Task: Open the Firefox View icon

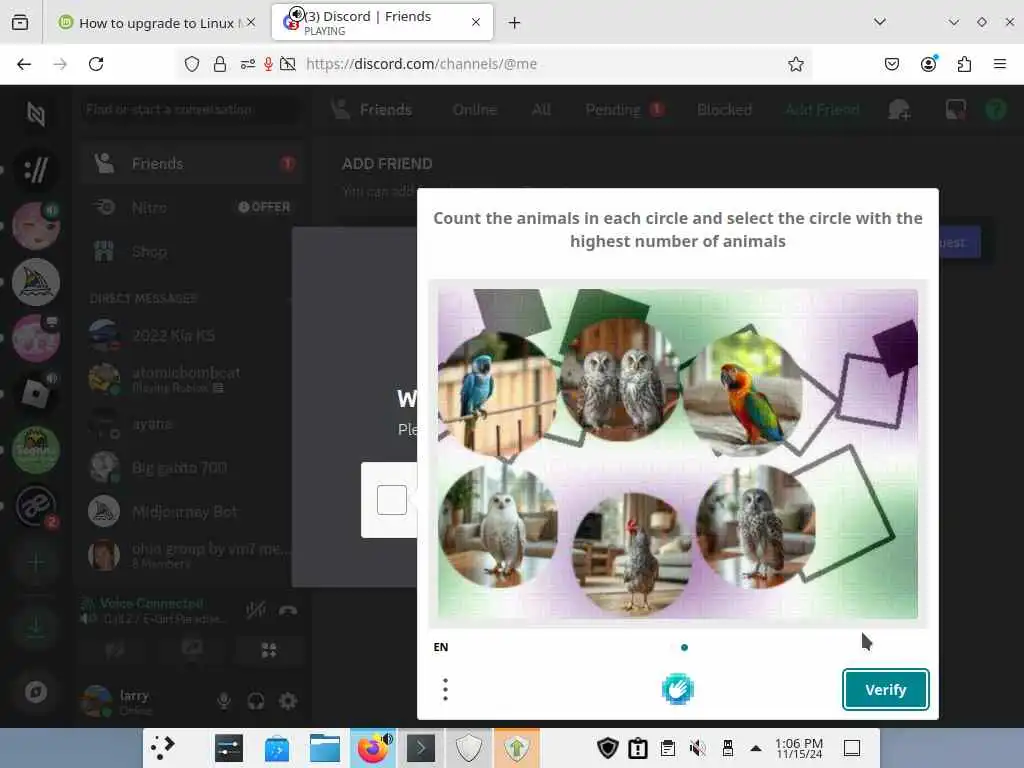Action: click(x=20, y=23)
